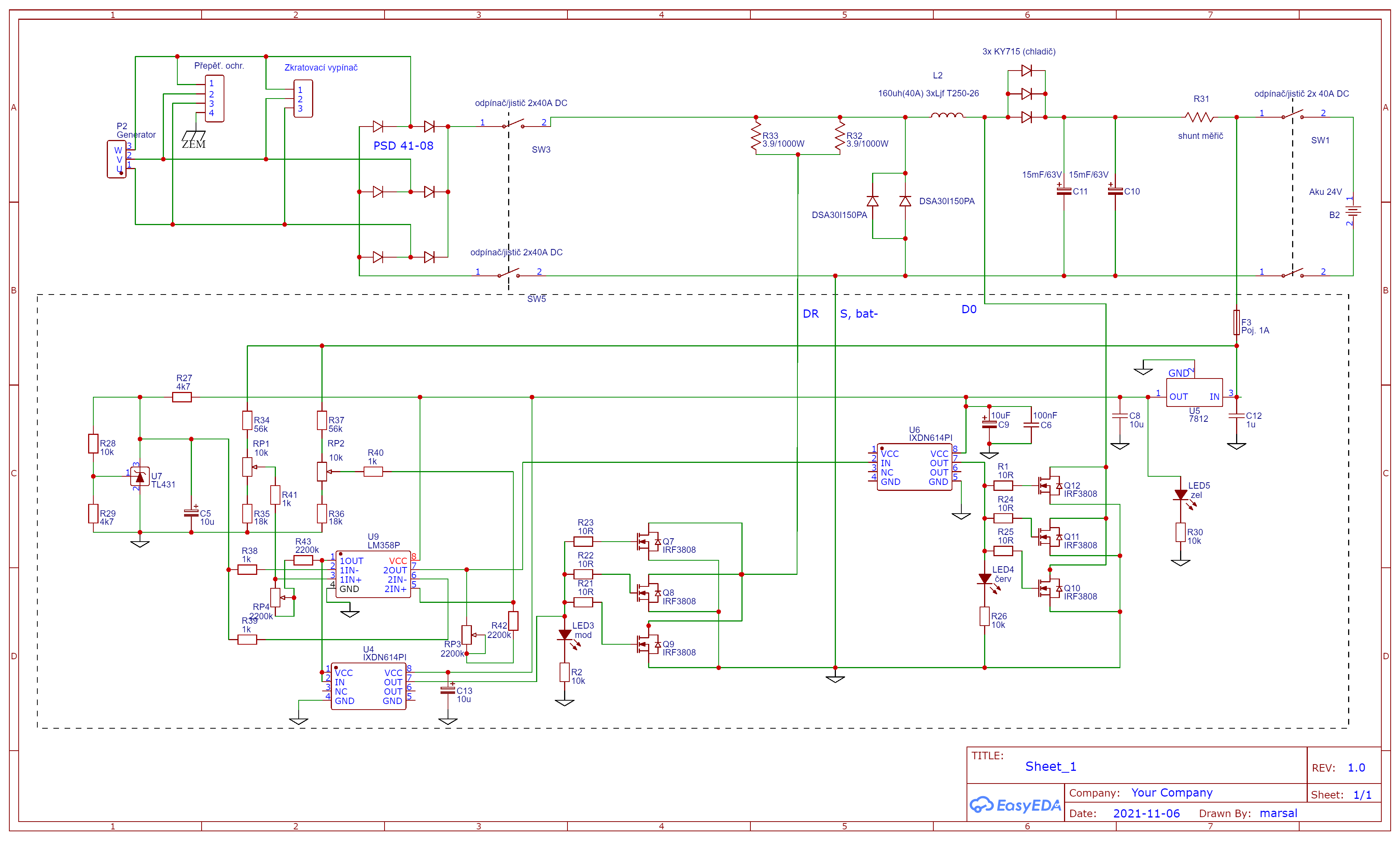Select the Q10 IRF3808 MOSFET symbol
The width and height of the screenshot is (1400, 841).
1050,589
